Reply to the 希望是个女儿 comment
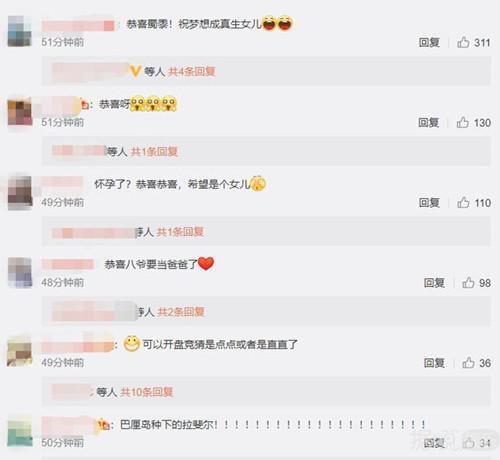The height and width of the screenshot is (460, 500). tap(429, 202)
